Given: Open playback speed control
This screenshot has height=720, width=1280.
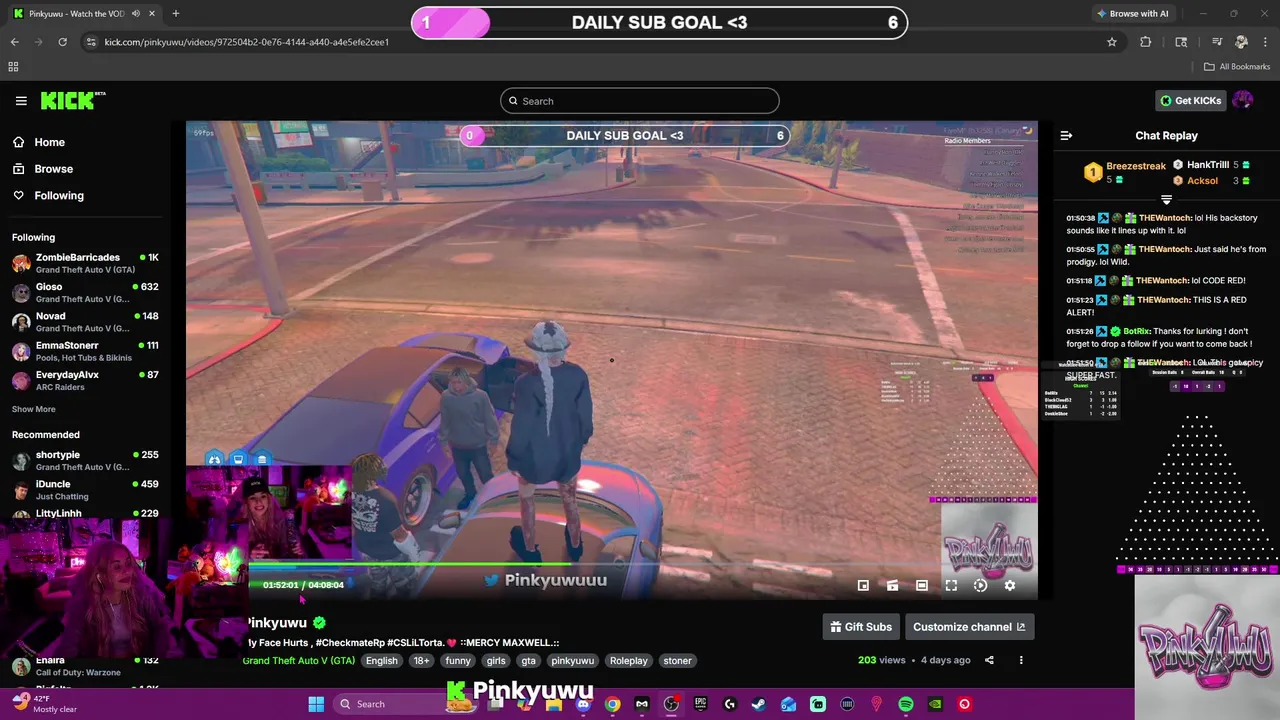Looking at the screenshot, I should click(x=980, y=586).
